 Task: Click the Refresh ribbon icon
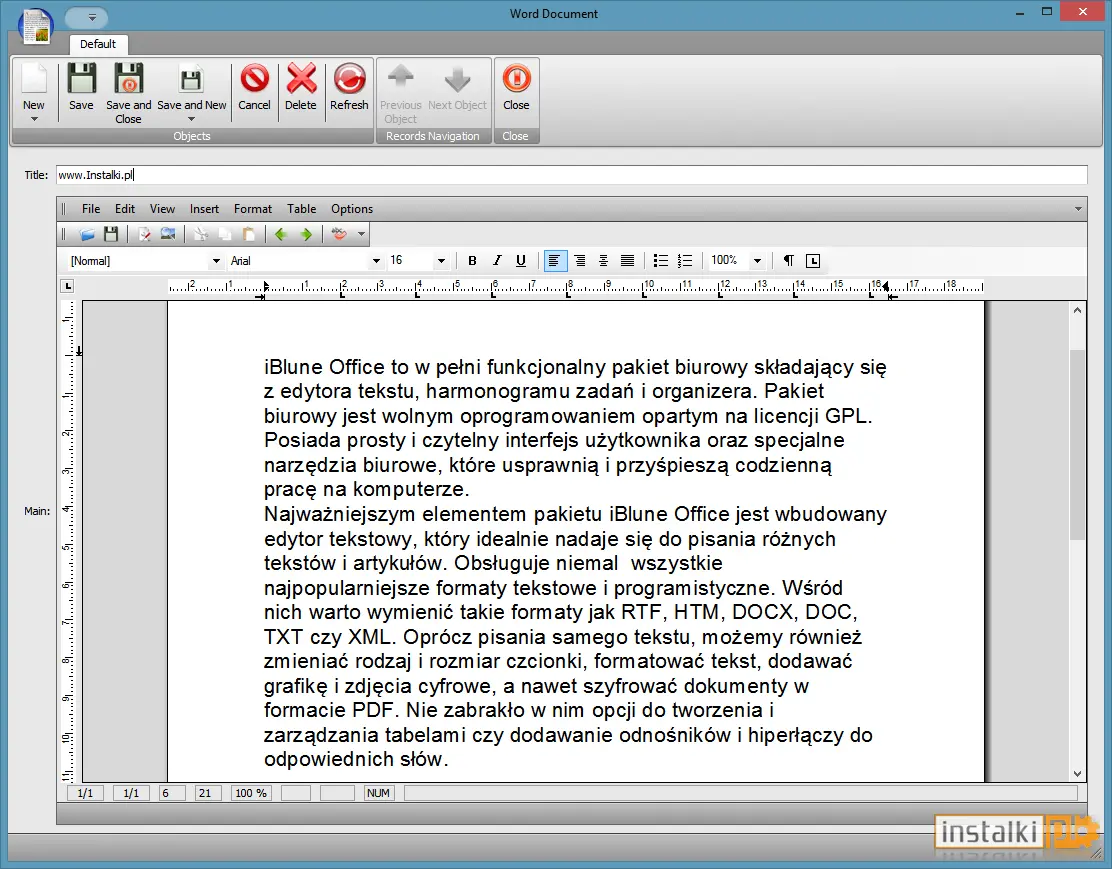point(349,79)
